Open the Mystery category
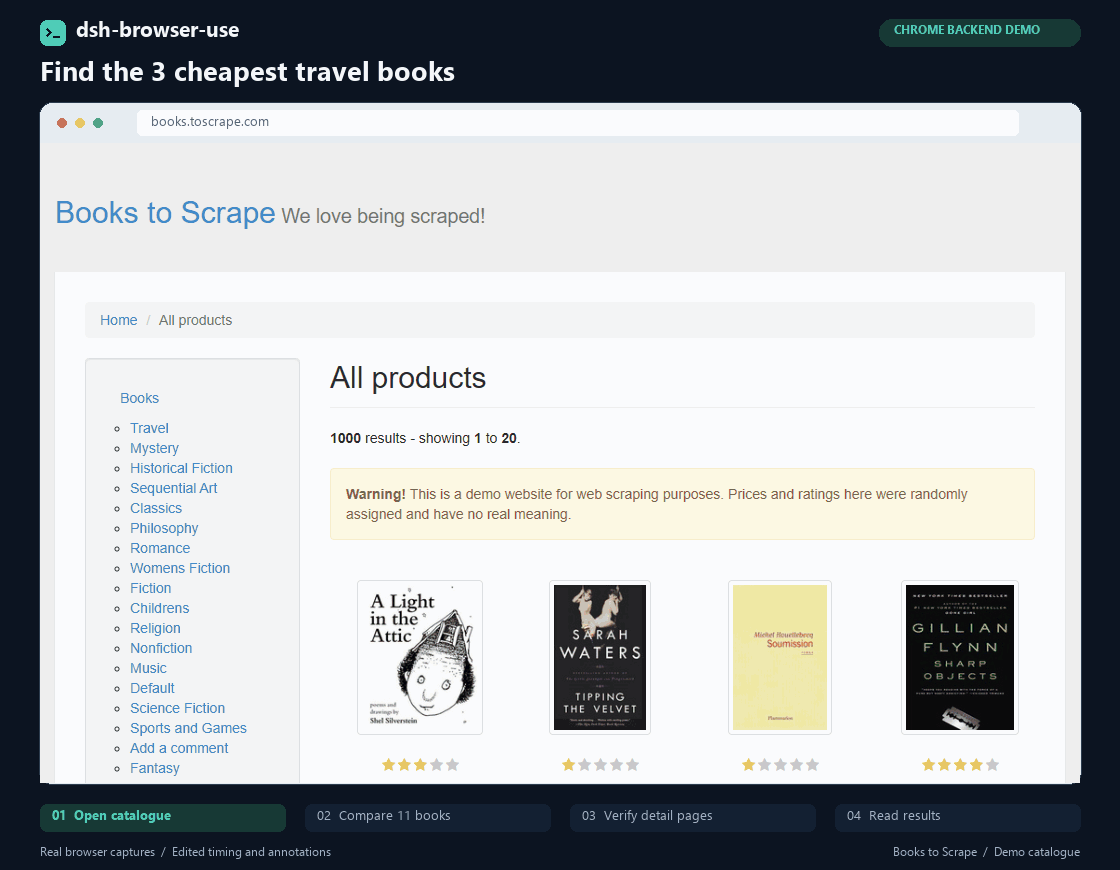1120x870 pixels. click(154, 448)
